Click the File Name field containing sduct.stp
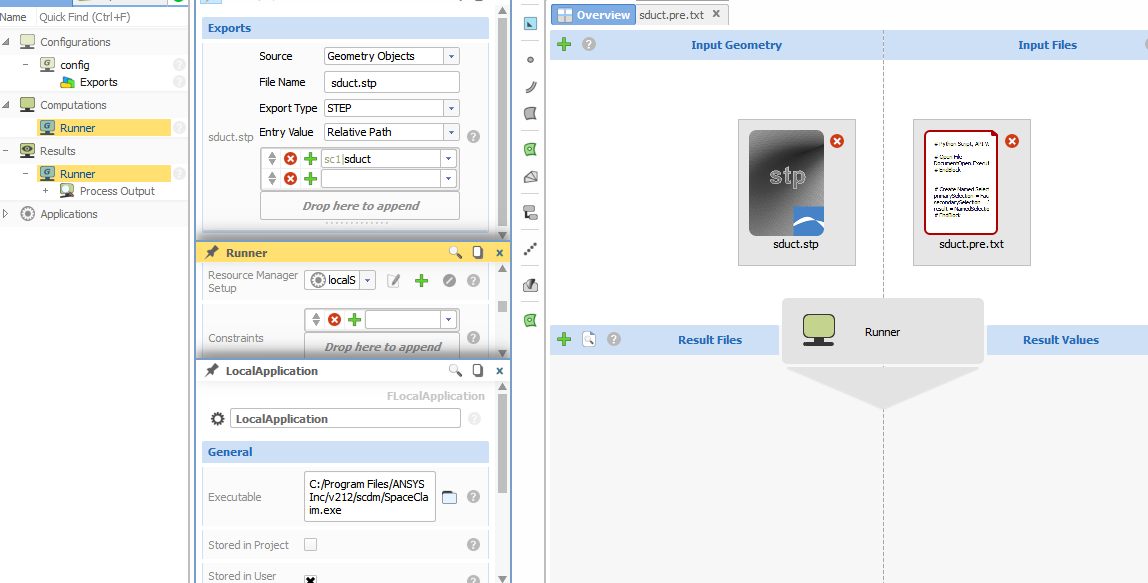 [x=392, y=83]
